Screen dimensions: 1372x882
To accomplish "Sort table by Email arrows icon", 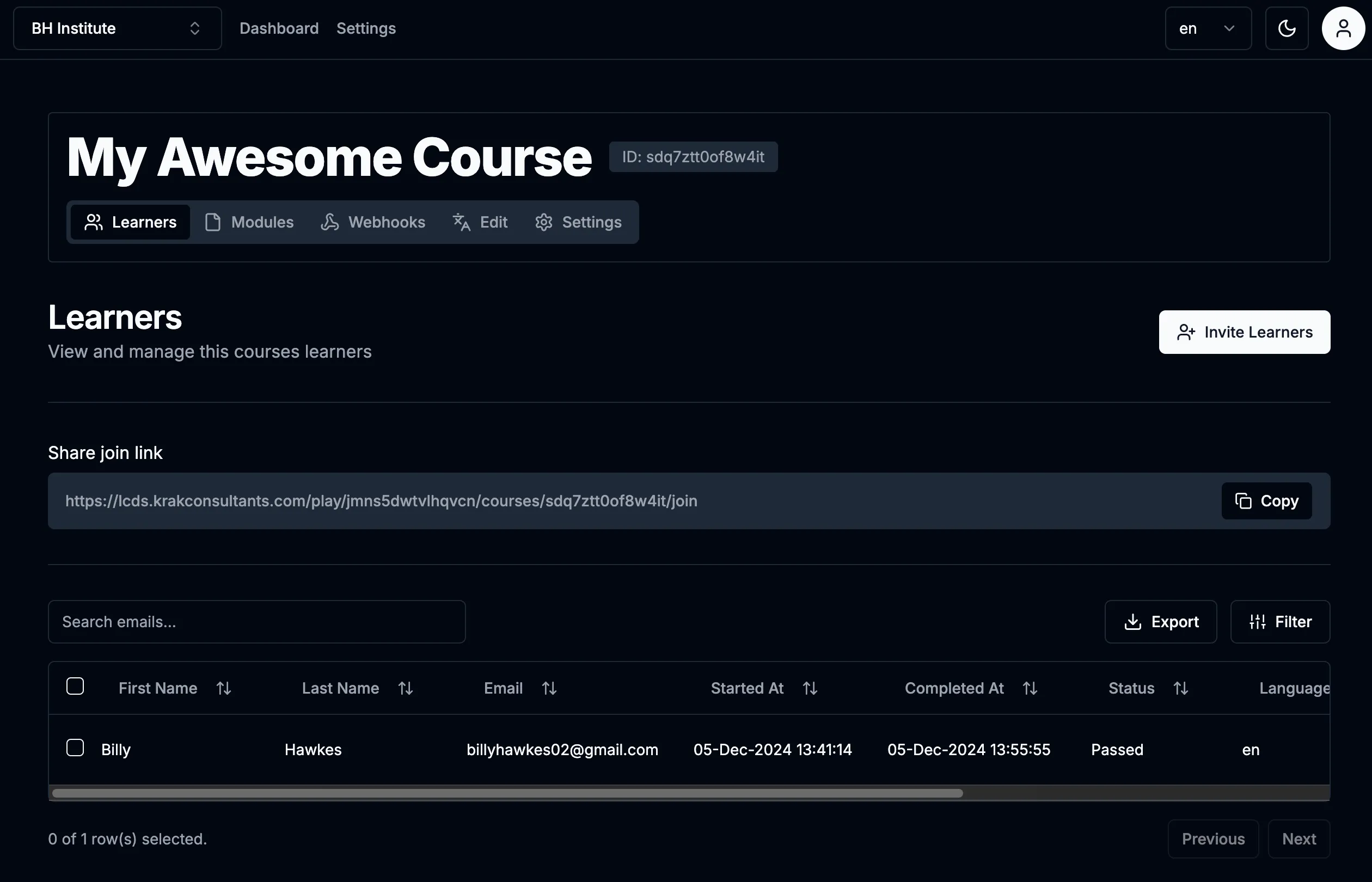I will [549, 688].
